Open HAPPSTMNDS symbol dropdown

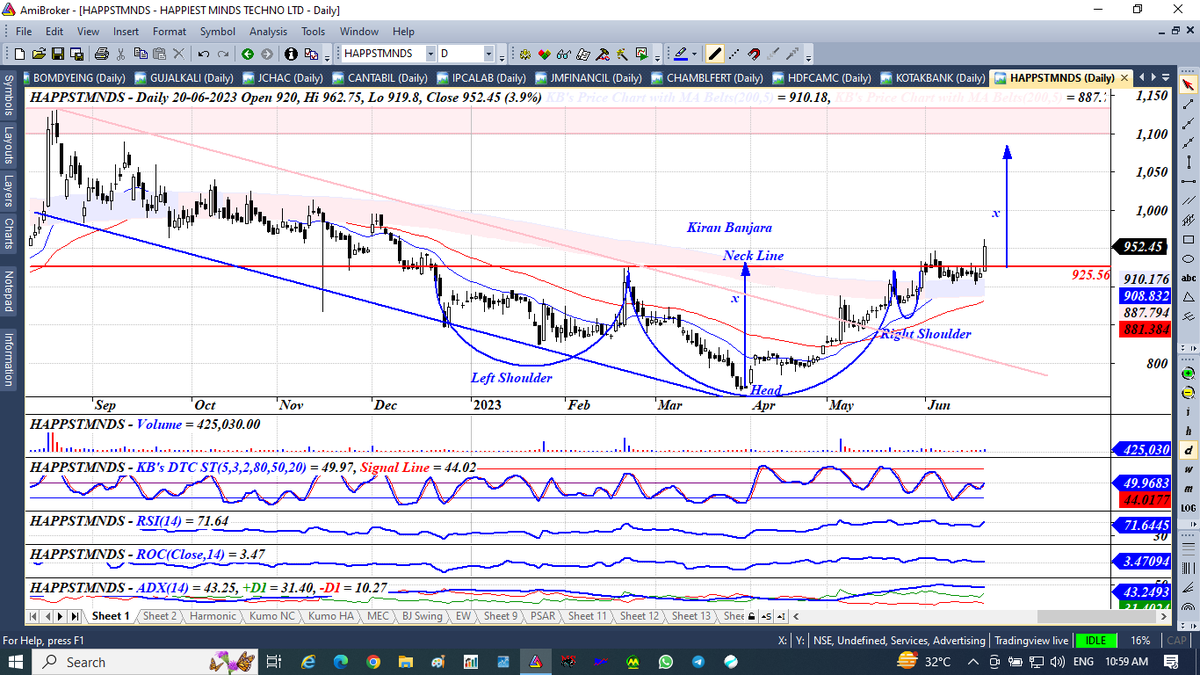coord(430,53)
